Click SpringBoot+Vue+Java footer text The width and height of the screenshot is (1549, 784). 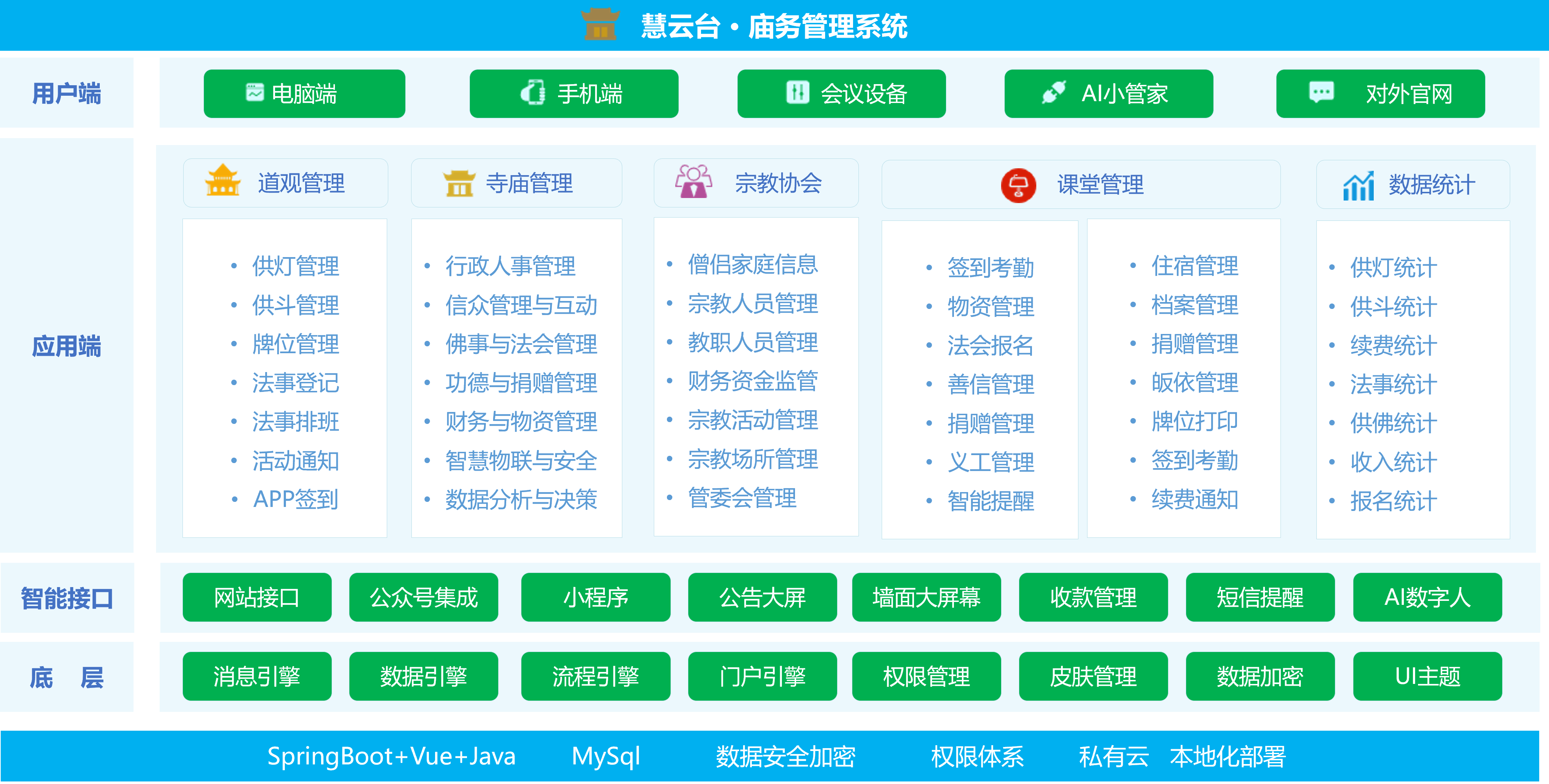point(392,756)
